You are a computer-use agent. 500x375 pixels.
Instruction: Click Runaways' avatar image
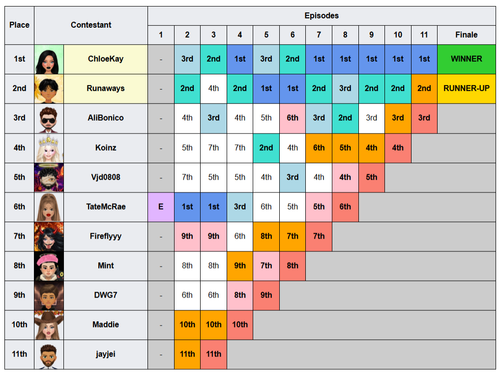pyautogui.click(x=49, y=89)
